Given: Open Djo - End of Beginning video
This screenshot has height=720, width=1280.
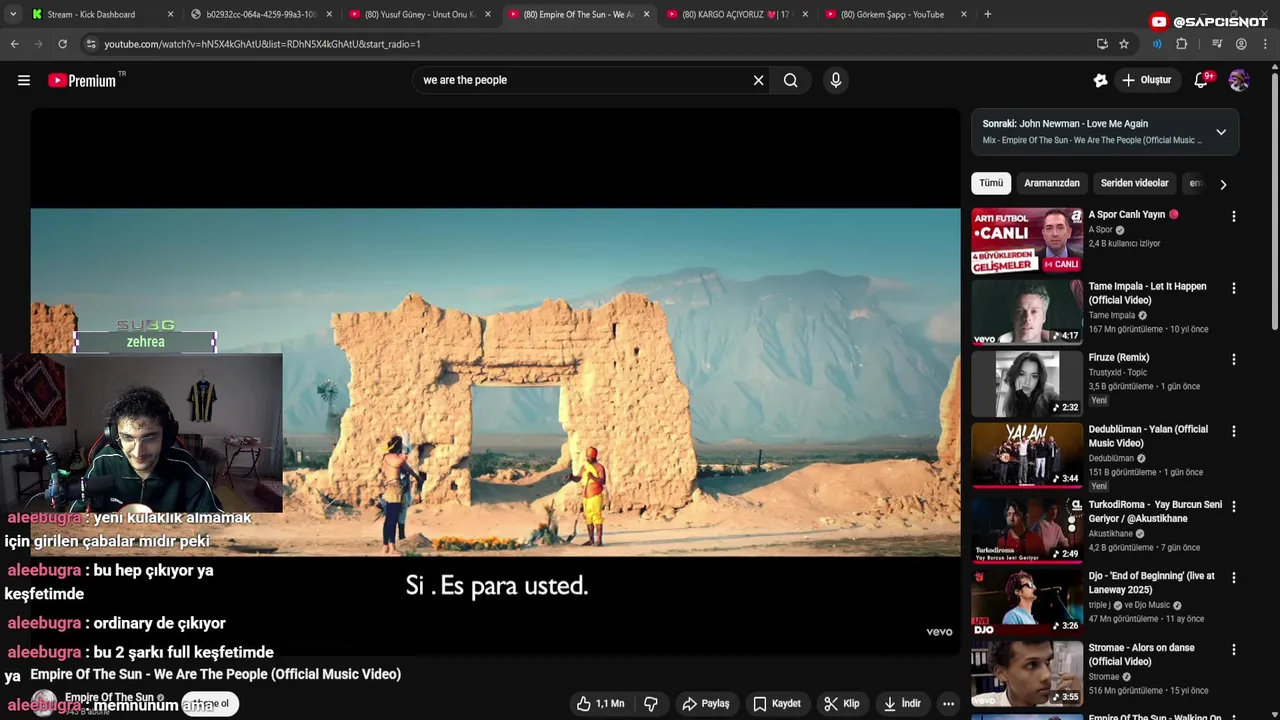Looking at the screenshot, I should click(x=1151, y=582).
